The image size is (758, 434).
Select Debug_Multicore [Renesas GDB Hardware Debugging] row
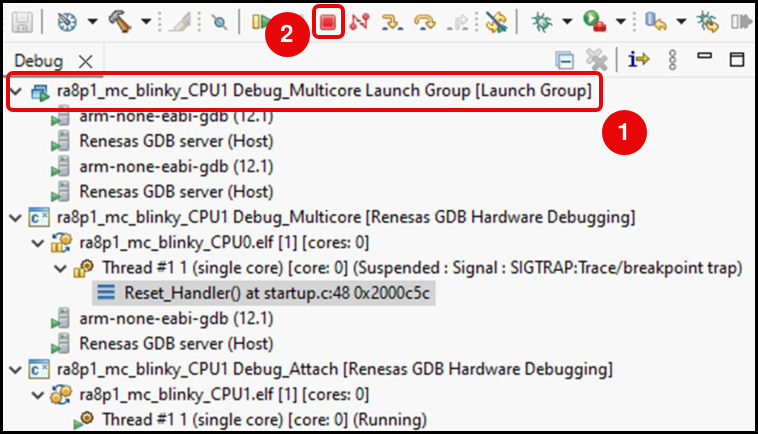pos(346,217)
